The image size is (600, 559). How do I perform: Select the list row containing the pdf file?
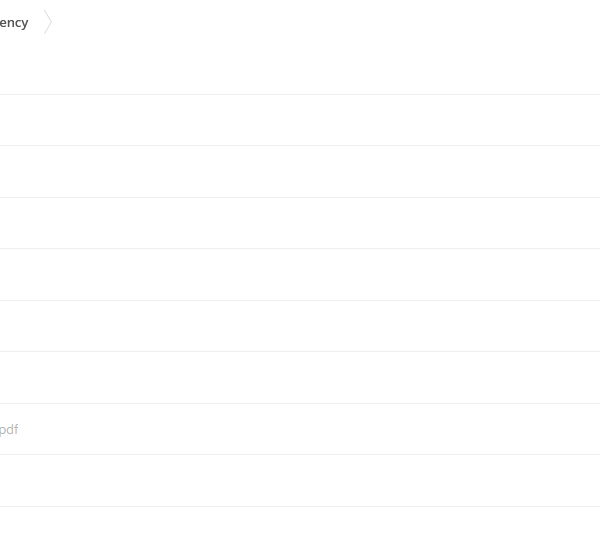tap(300, 429)
